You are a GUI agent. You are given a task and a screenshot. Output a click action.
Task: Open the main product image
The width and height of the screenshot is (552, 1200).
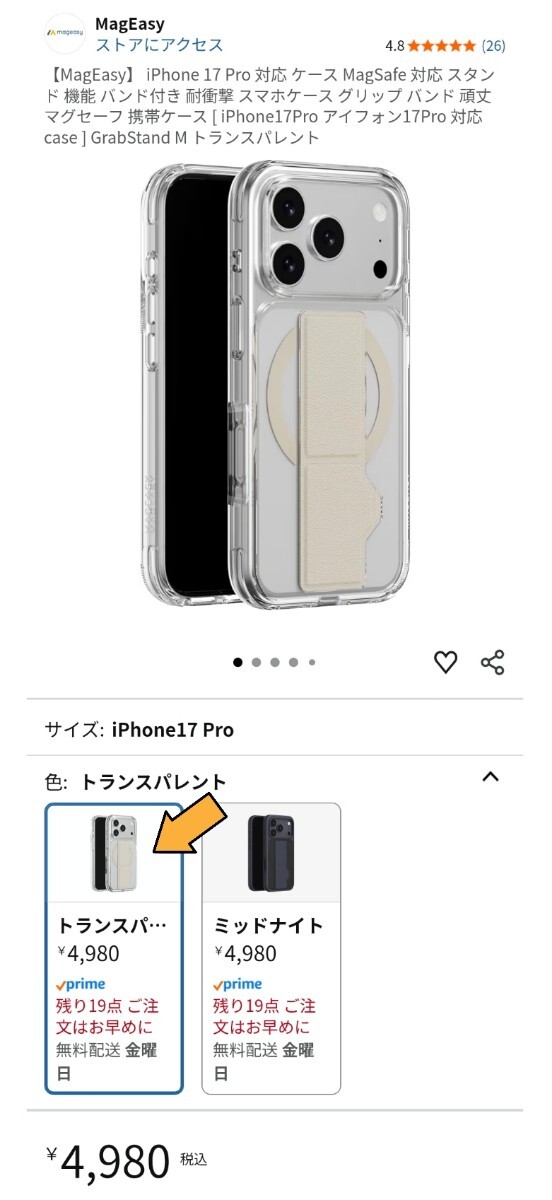click(275, 385)
